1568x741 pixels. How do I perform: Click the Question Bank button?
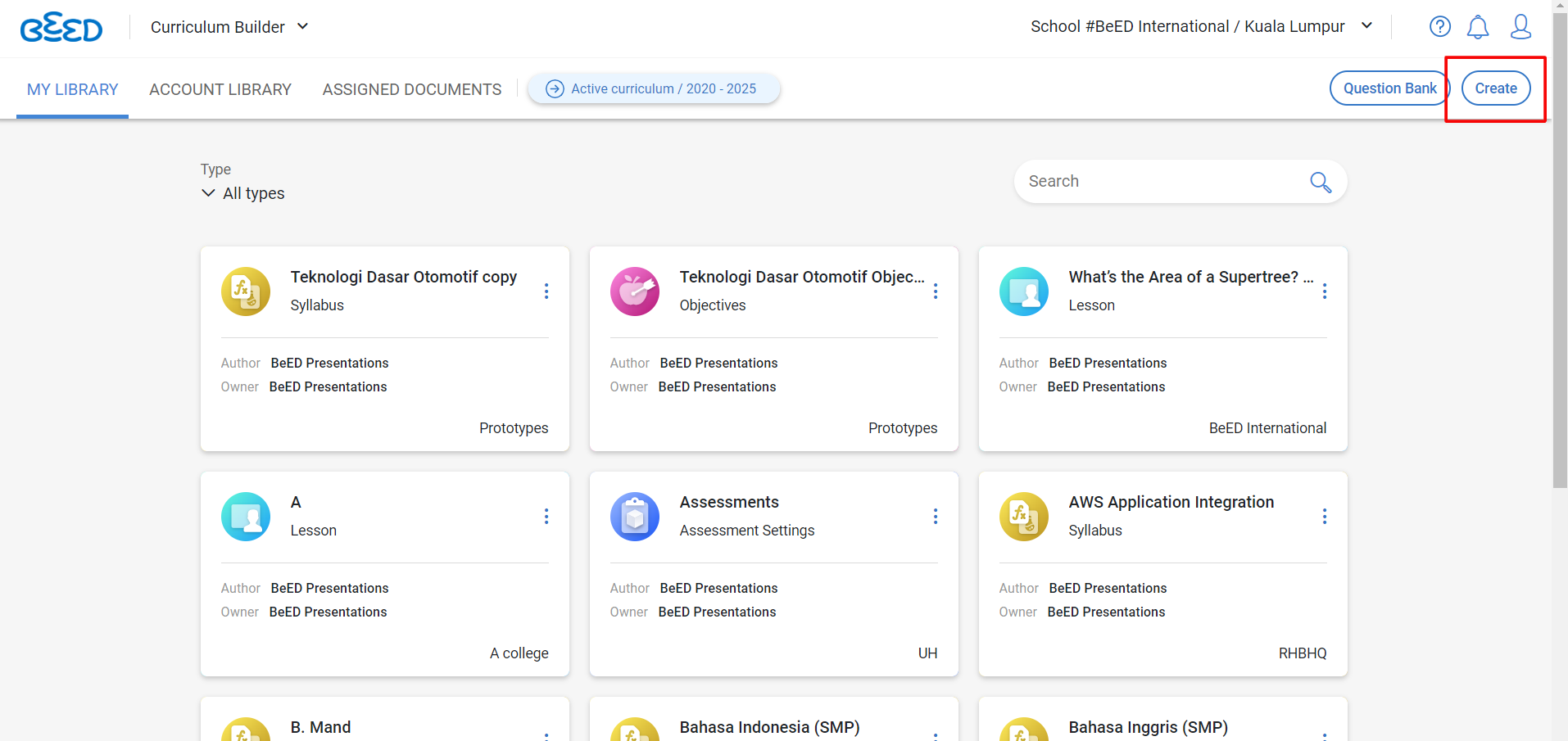pos(1389,88)
